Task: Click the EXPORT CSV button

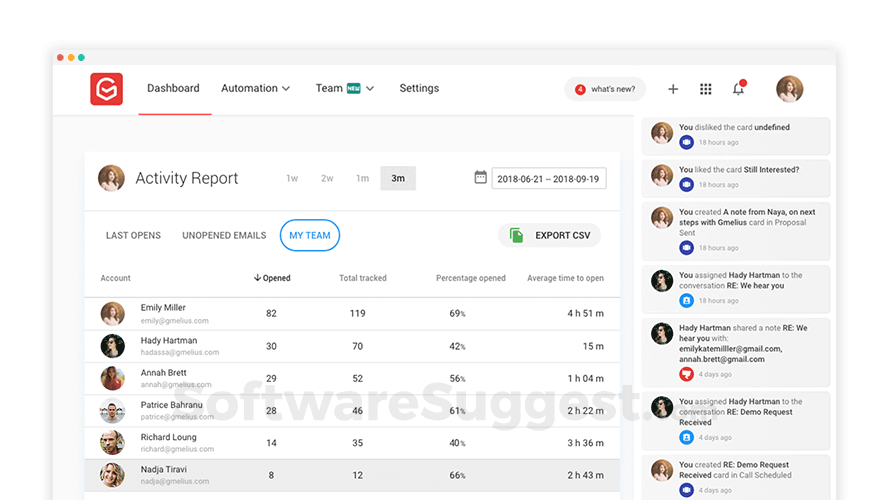Action: pos(549,235)
